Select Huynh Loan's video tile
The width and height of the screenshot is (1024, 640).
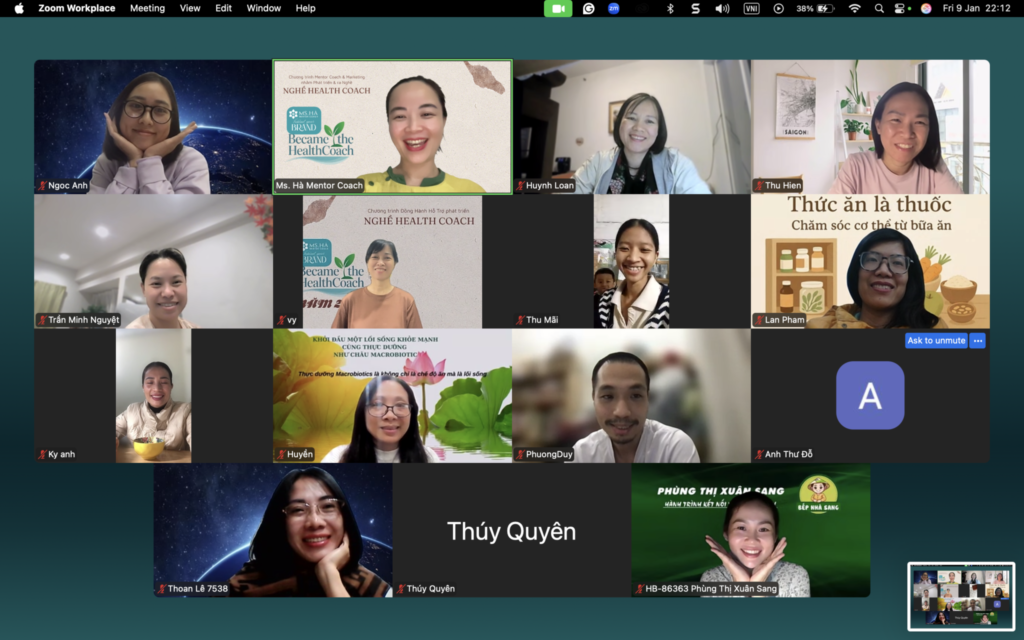(x=632, y=127)
